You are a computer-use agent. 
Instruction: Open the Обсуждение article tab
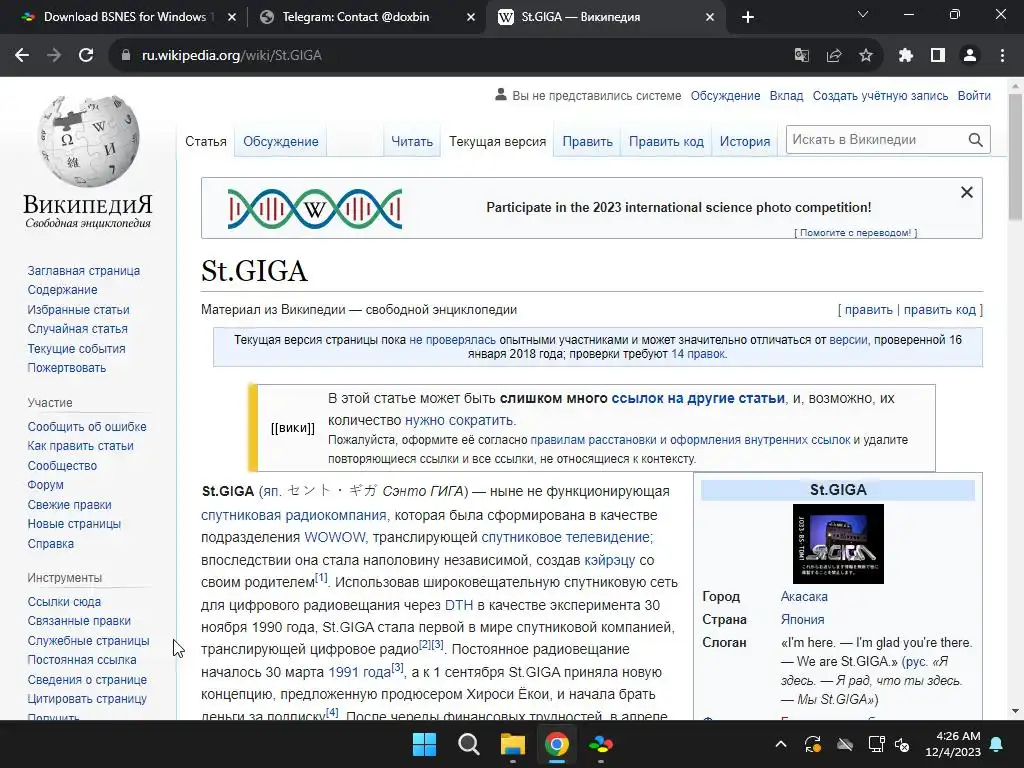tap(281, 142)
